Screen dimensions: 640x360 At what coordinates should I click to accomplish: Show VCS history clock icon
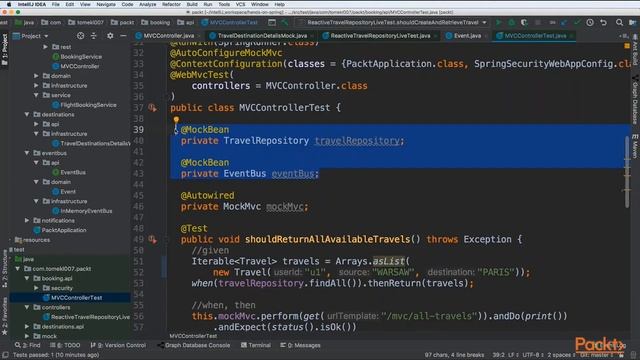(590, 22)
